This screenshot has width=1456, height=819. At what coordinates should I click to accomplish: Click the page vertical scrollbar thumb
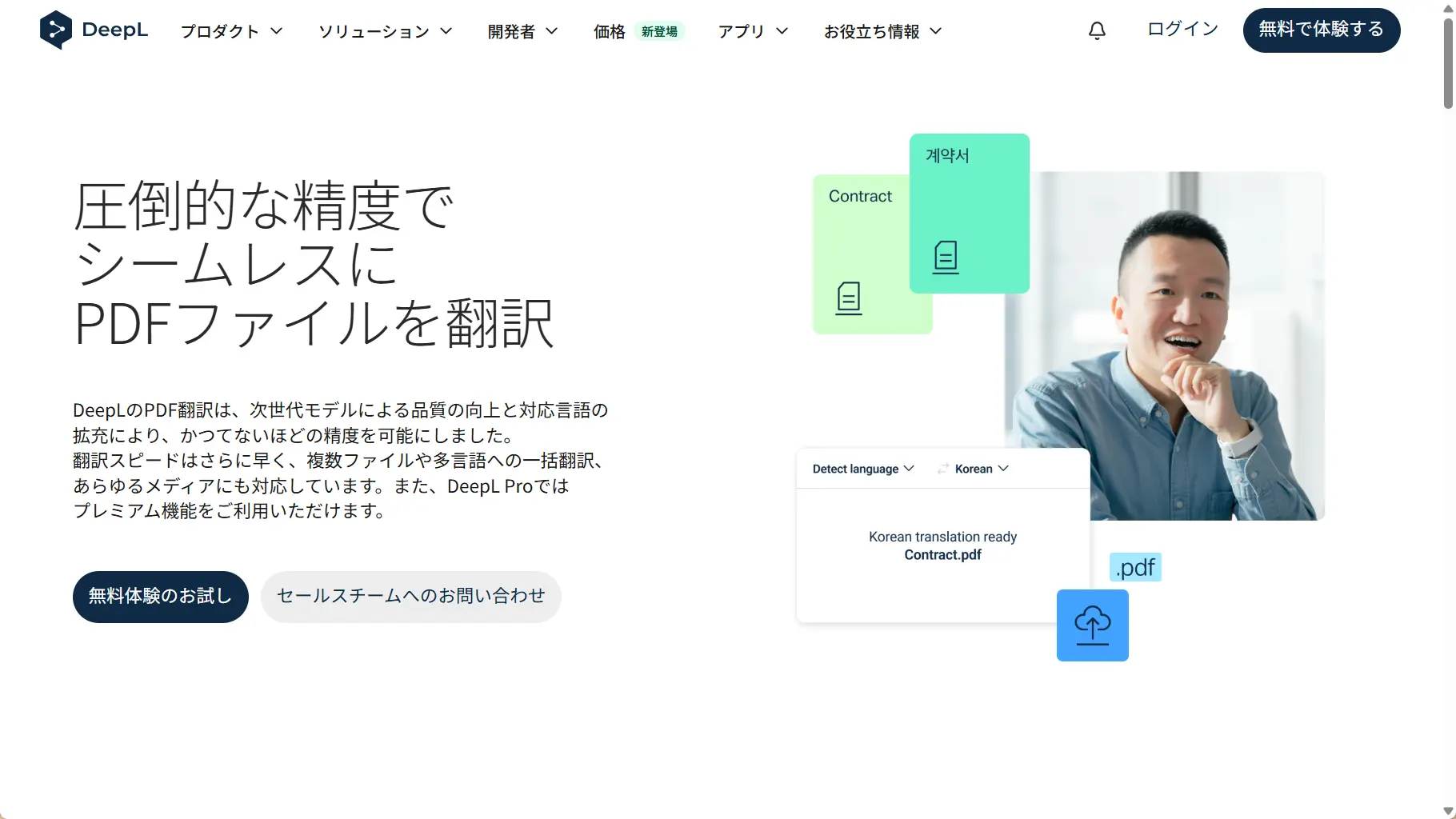(x=1448, y=62)
